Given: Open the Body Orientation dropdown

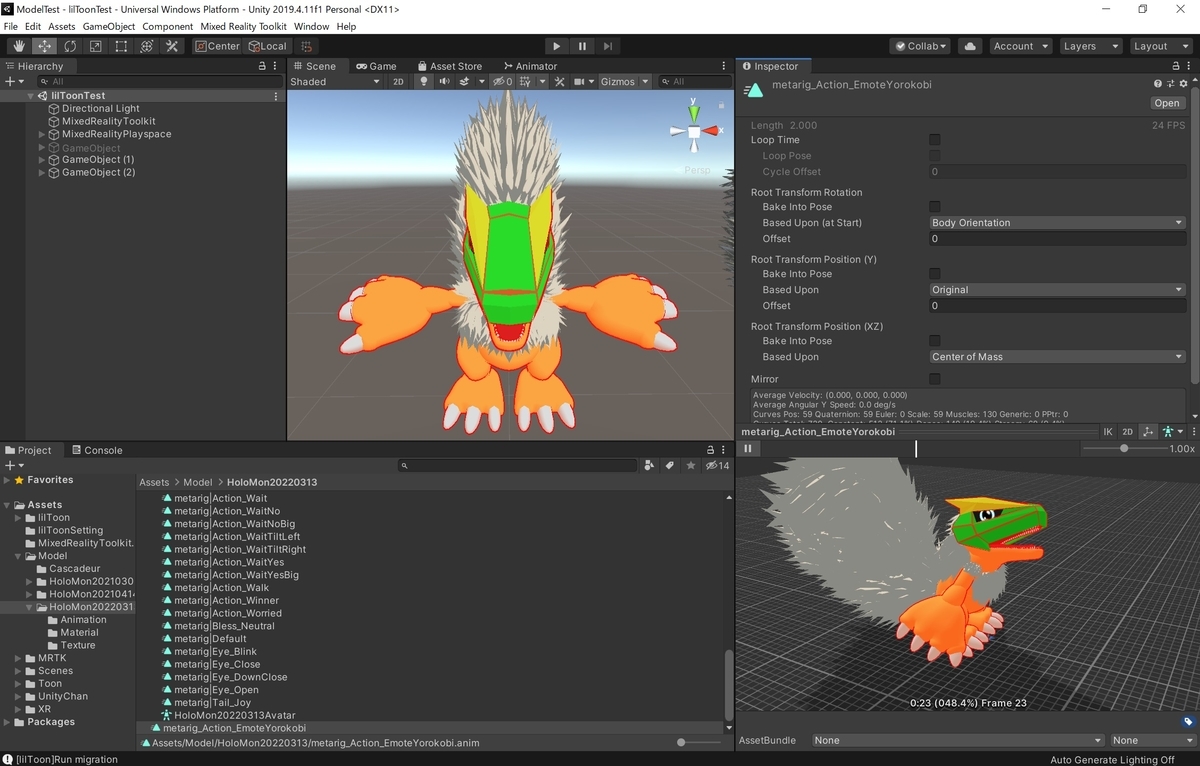Looking at the screenshot, I should pos(1057,223).
